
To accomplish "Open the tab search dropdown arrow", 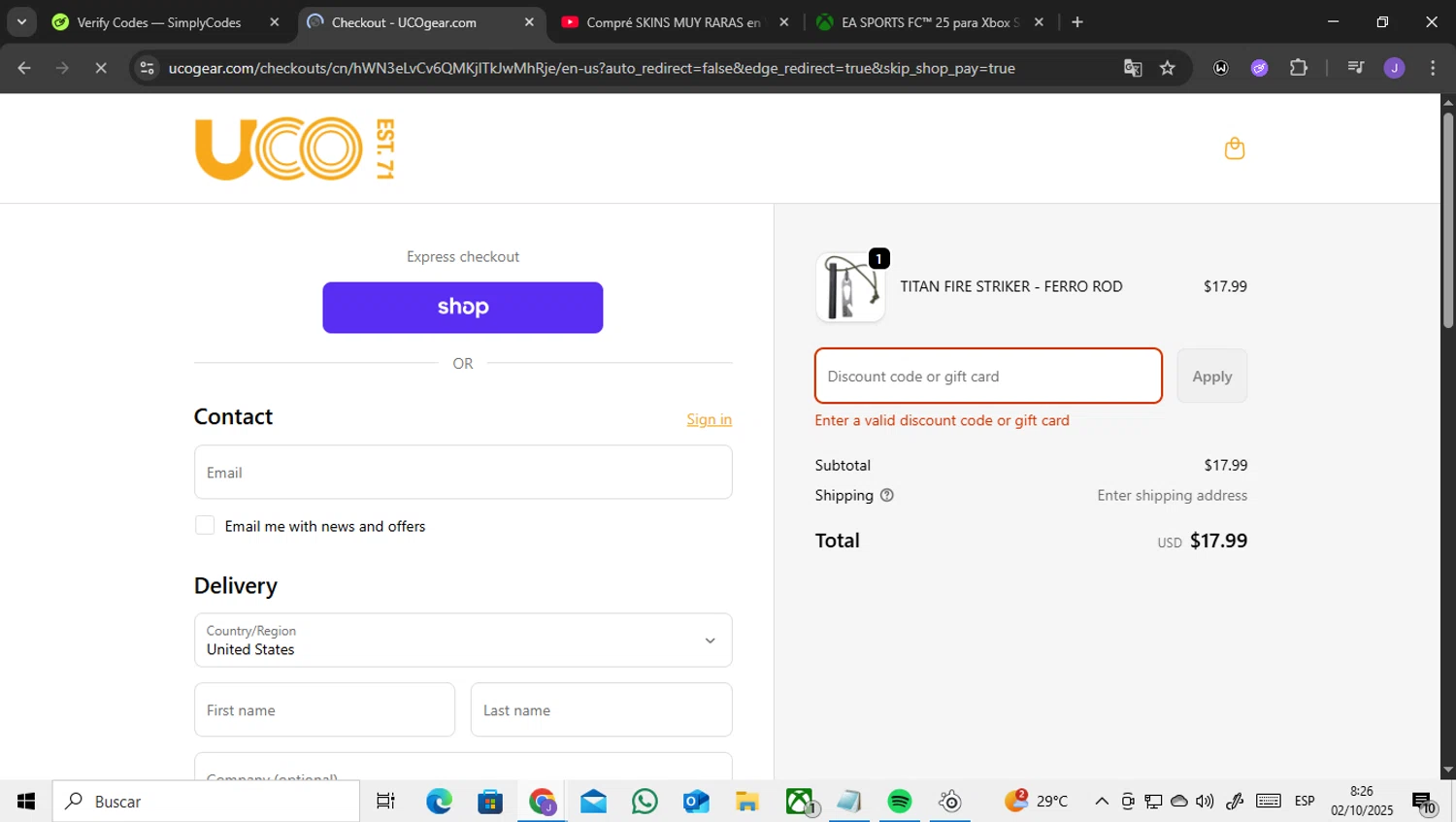I will coord(21,22).
